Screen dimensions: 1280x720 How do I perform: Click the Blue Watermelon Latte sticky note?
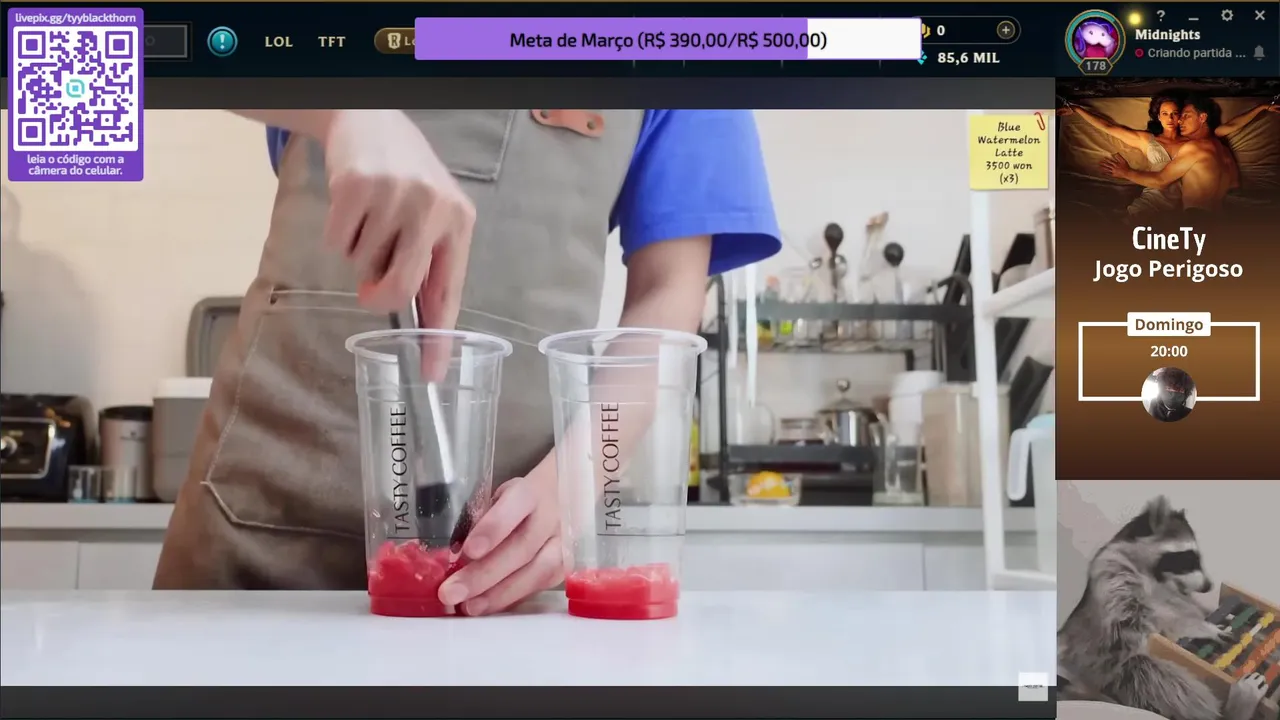point(1009,152)
